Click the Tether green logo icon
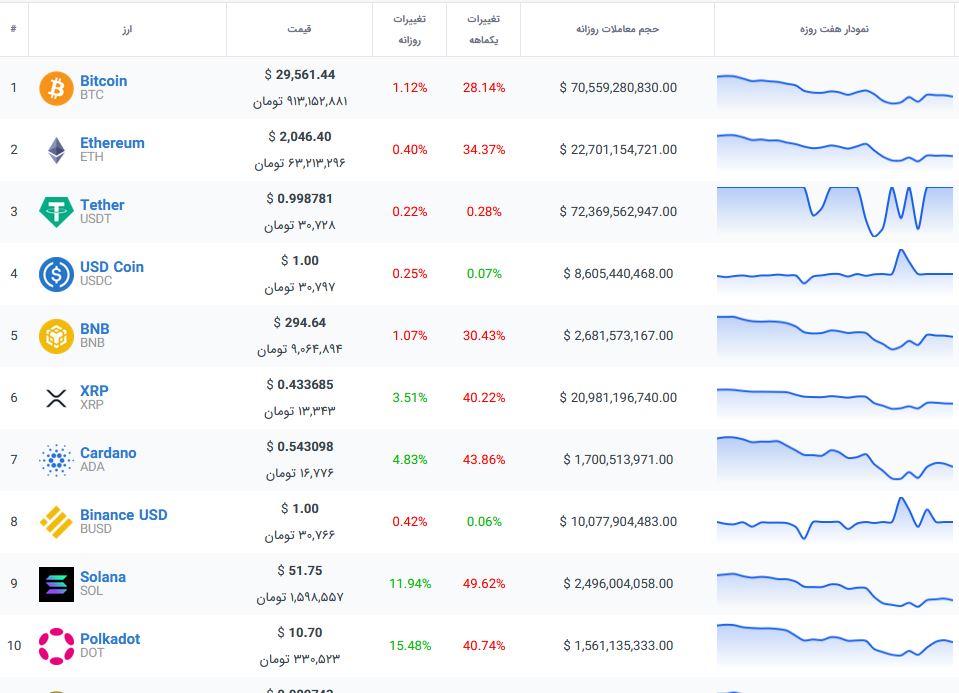 (56, 212)
